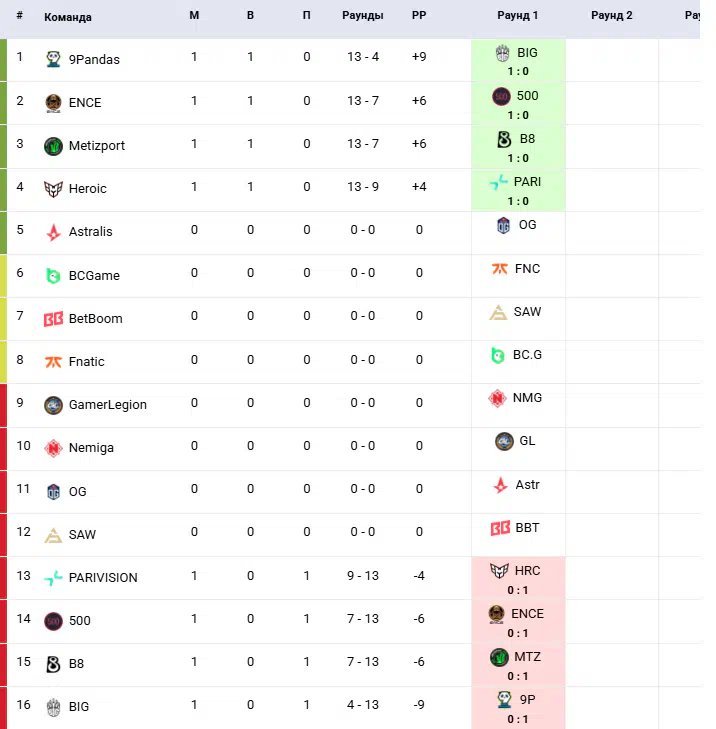The width and height of the screenshot is (716, 729).
Task: Click the Heroic team logo icon
Action: click(x=53, y=189)
